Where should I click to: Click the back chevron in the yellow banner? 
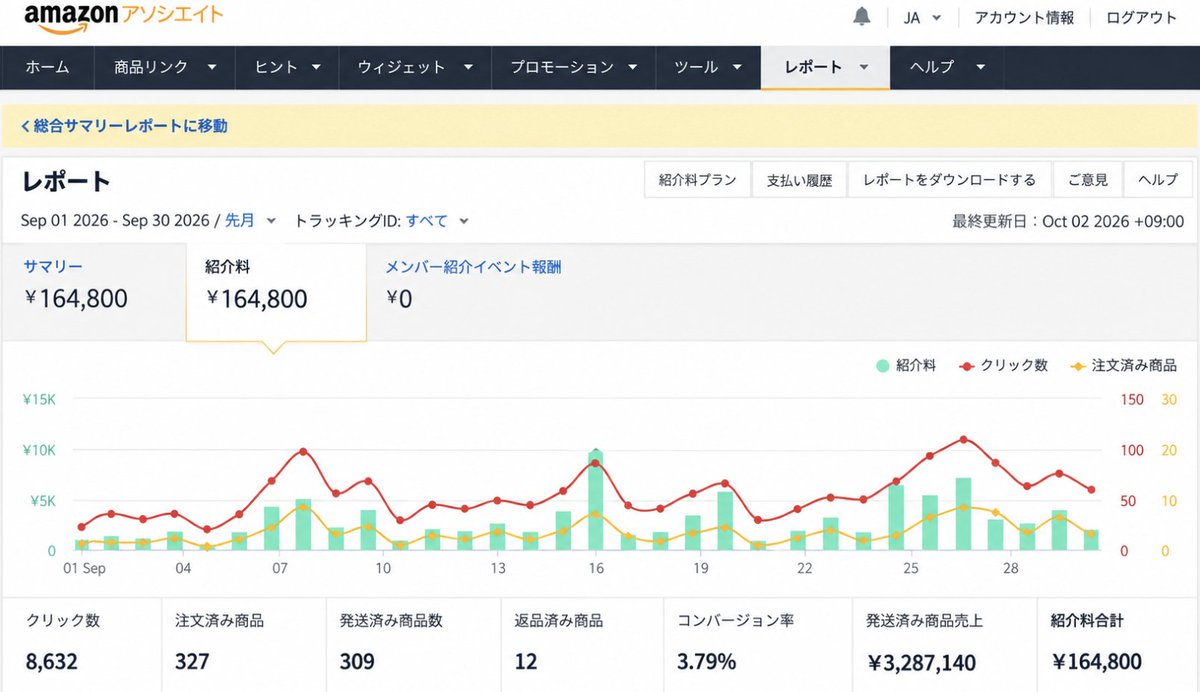[25, 126]
